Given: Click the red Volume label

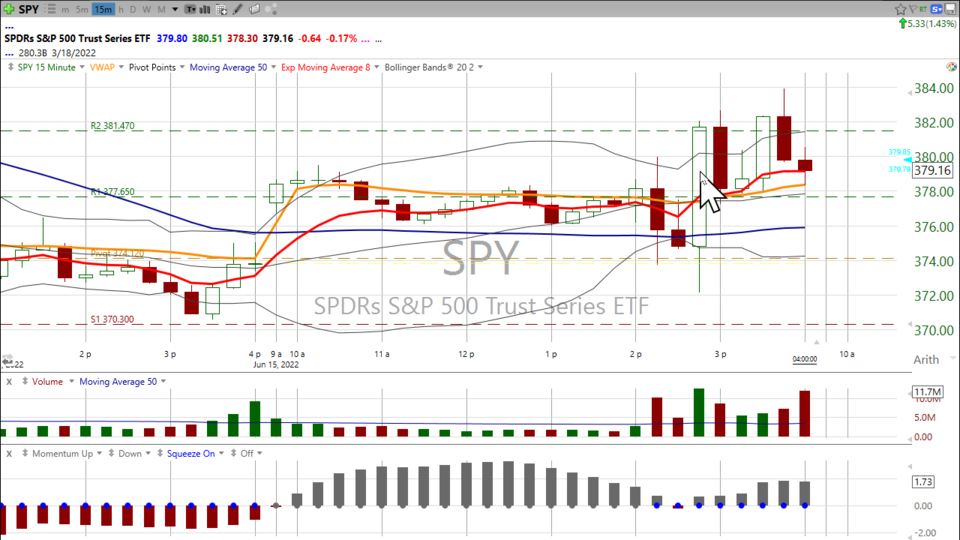Looking at the screenshot, I should tap(47, 381).
